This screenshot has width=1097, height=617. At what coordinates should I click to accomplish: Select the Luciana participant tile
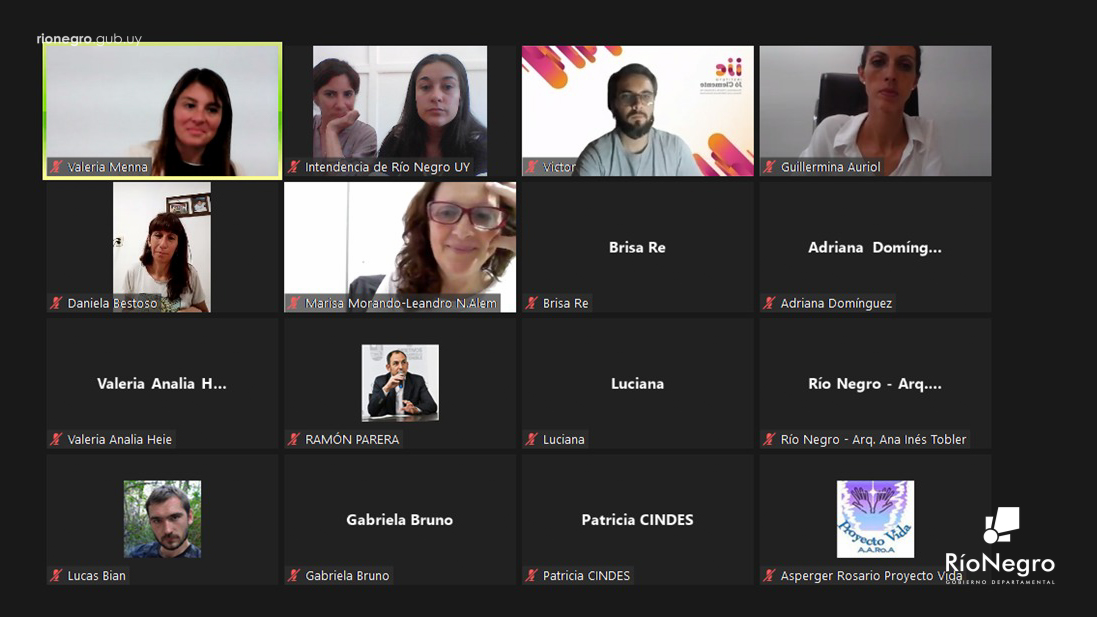coord(637,383)
